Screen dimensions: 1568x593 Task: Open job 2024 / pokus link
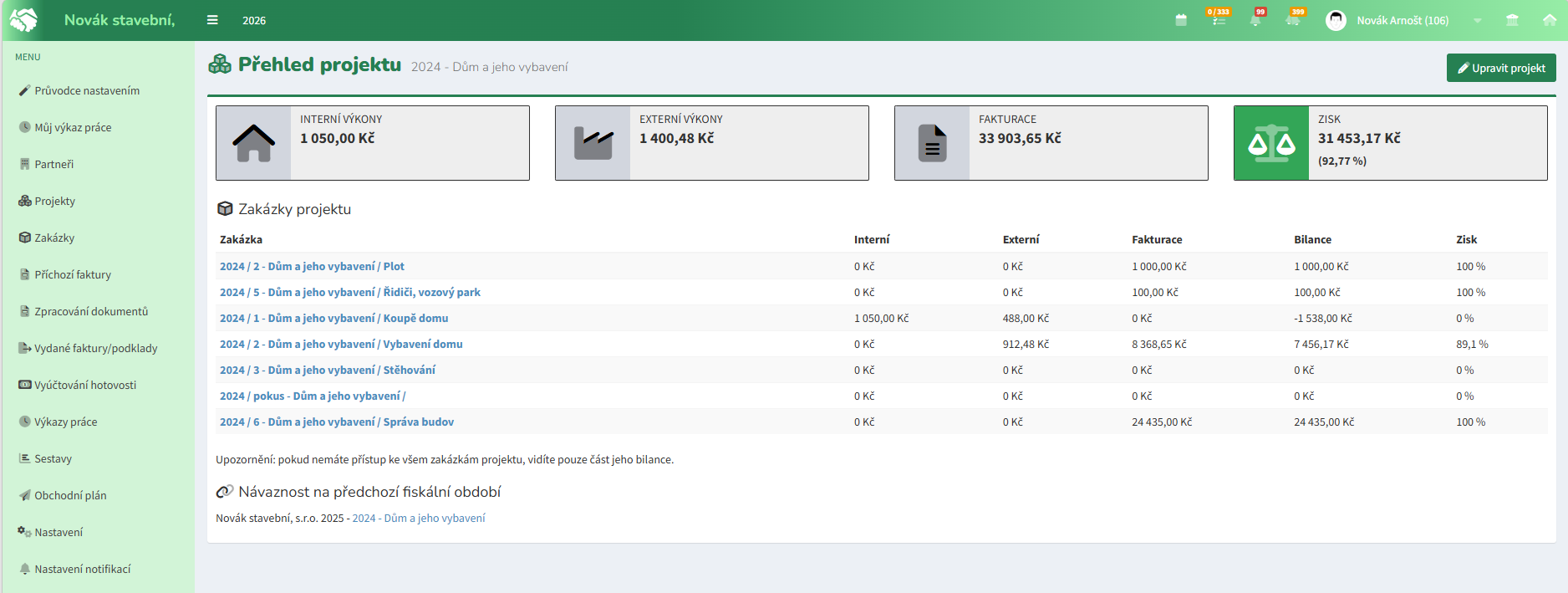click(313, 396)
